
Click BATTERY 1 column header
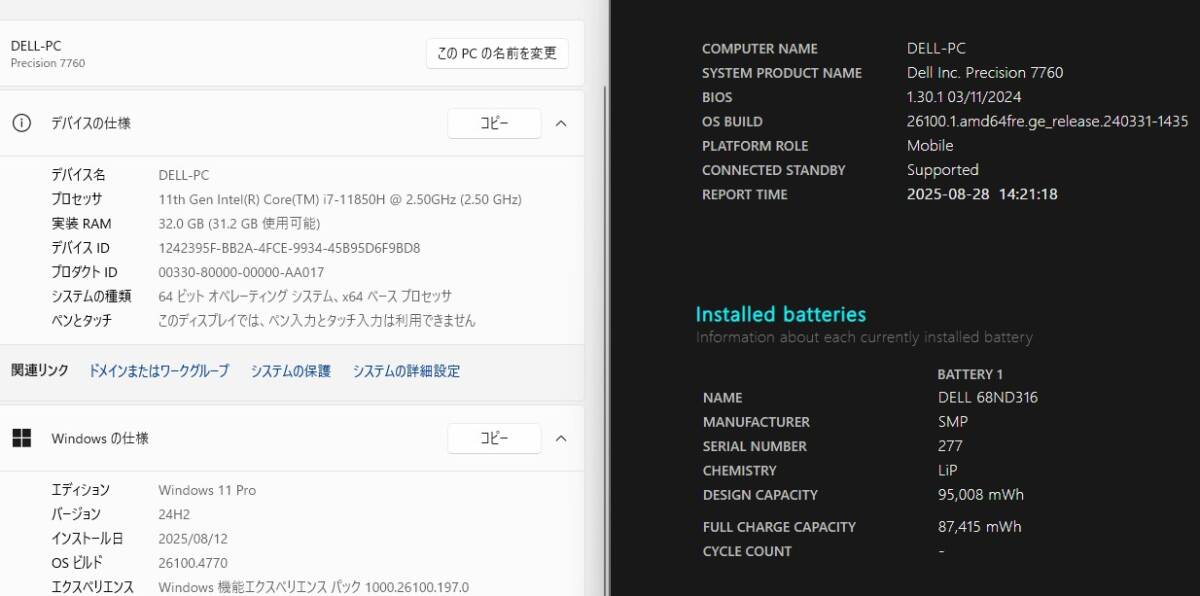coord(970,374)
